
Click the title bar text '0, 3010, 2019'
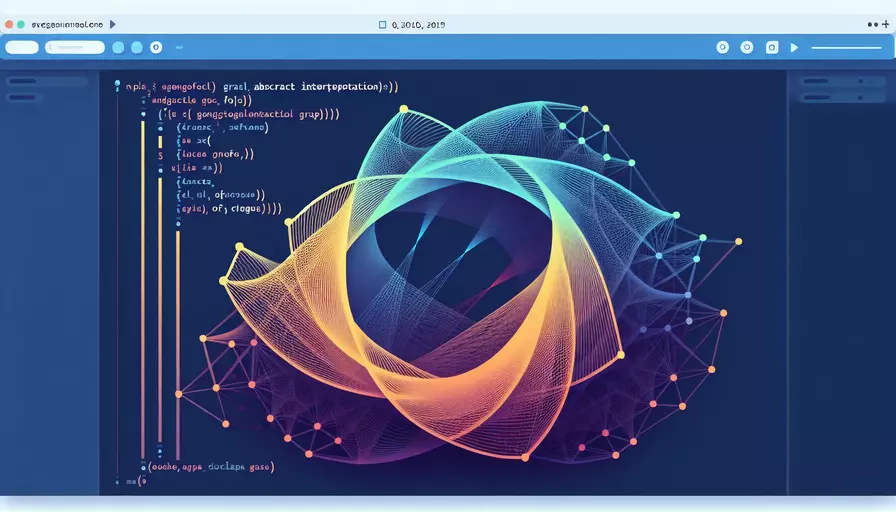tap(418, 25)
